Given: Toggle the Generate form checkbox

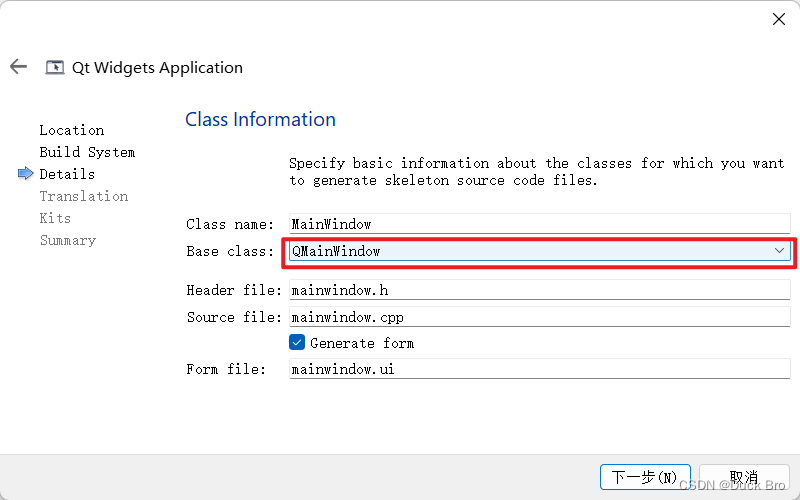Looking at the screenshot, I should click(x=297, y=343).
